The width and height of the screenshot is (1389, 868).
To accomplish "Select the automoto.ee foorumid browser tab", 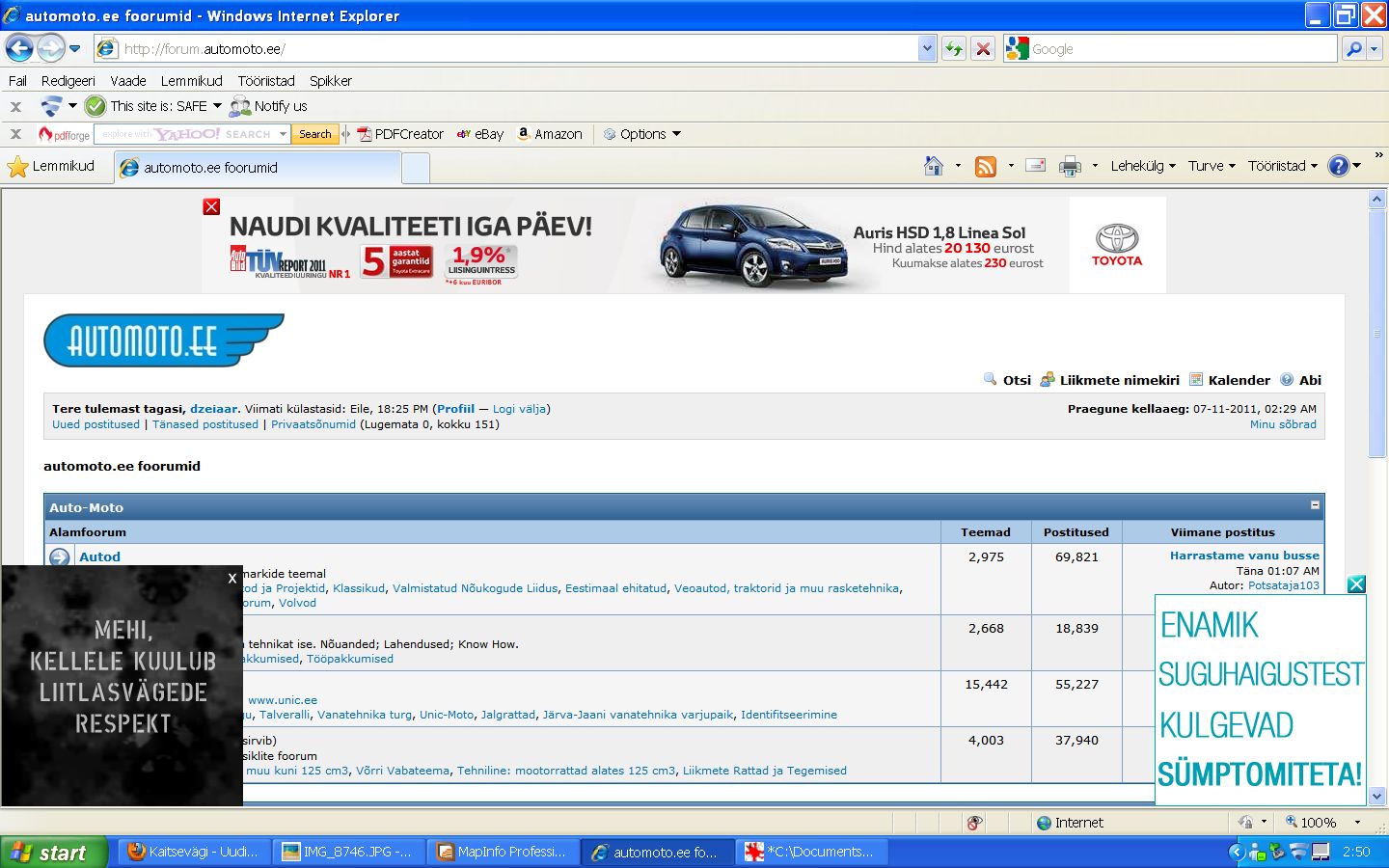I will point(256,168).
